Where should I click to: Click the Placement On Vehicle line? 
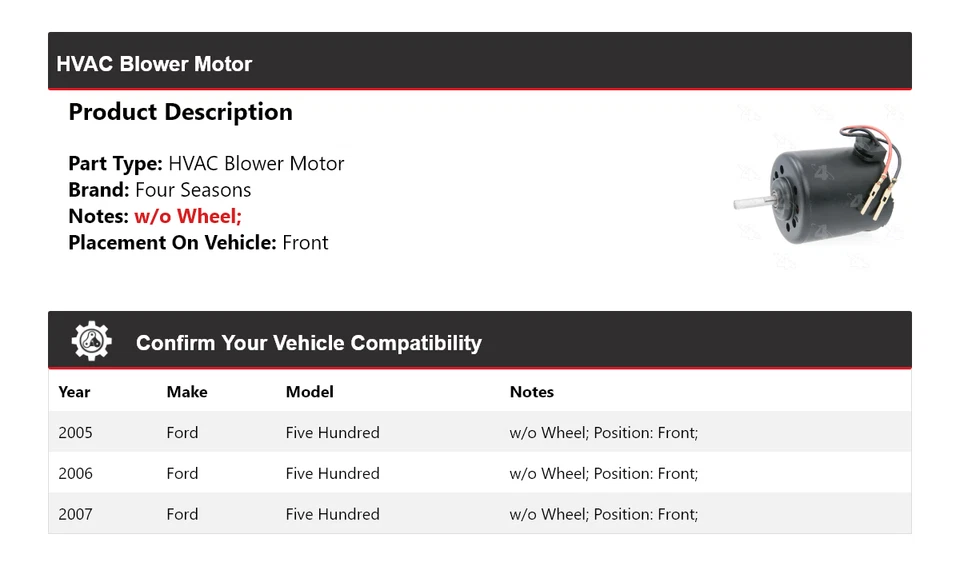click(198, 243)
